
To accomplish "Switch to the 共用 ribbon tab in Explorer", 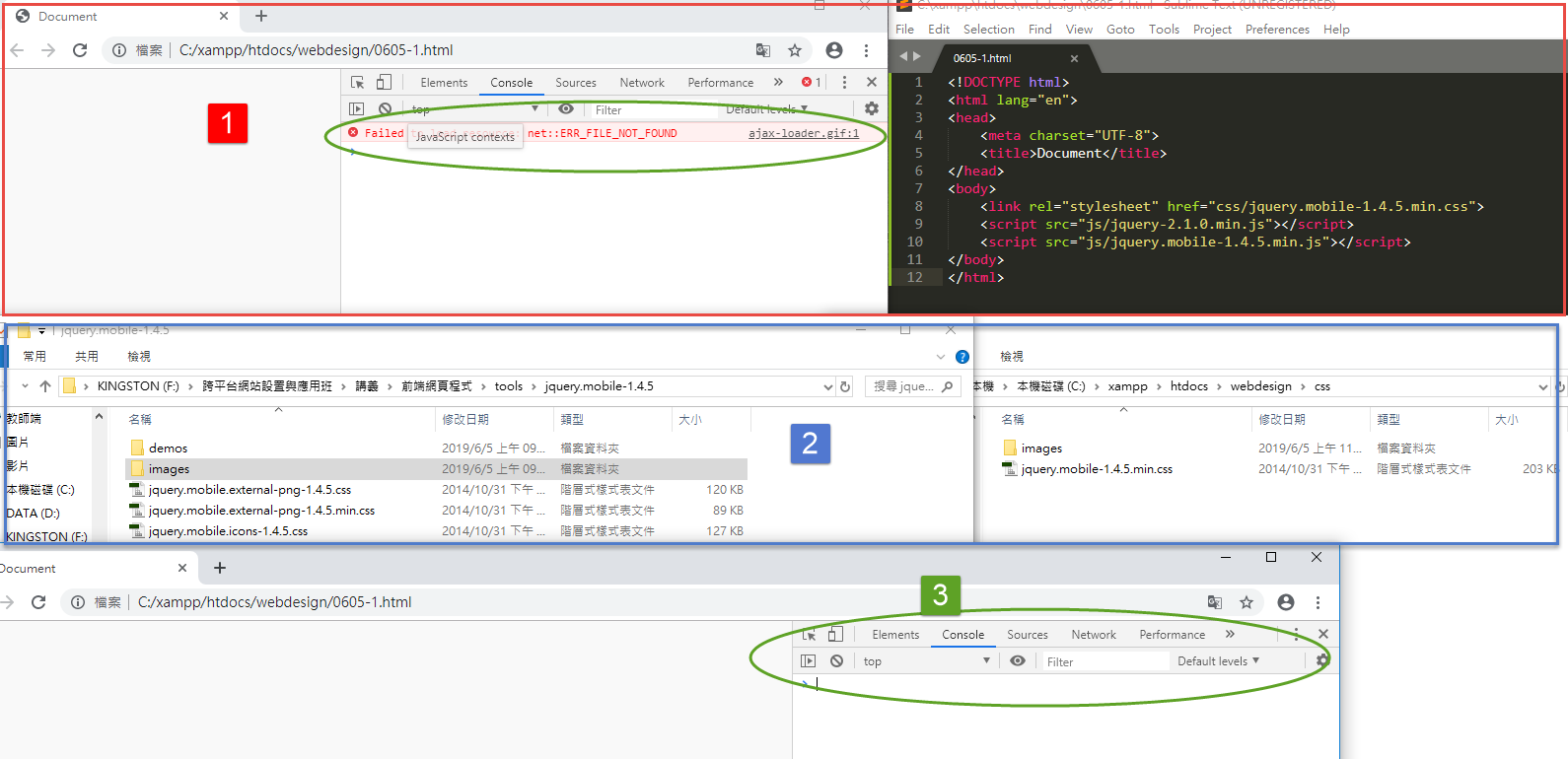I will [87, 357].
